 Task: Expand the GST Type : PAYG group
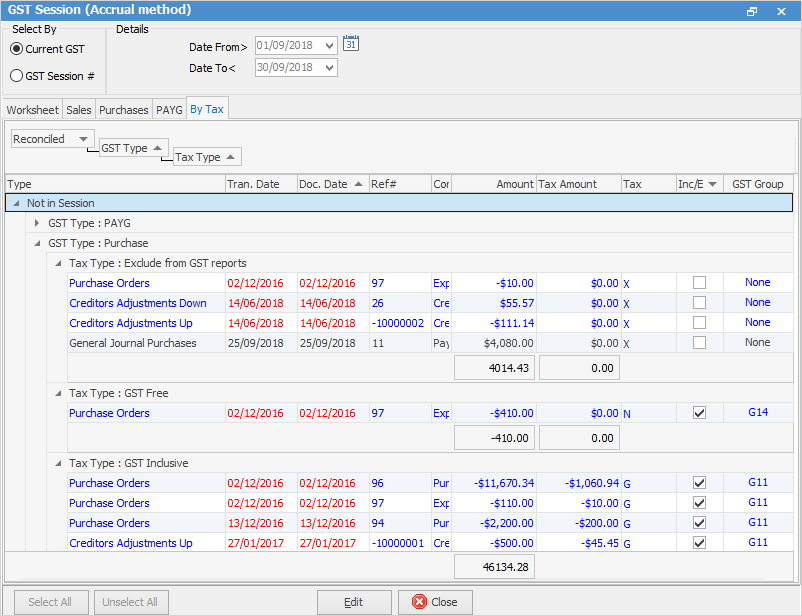(x=37, y=223)
